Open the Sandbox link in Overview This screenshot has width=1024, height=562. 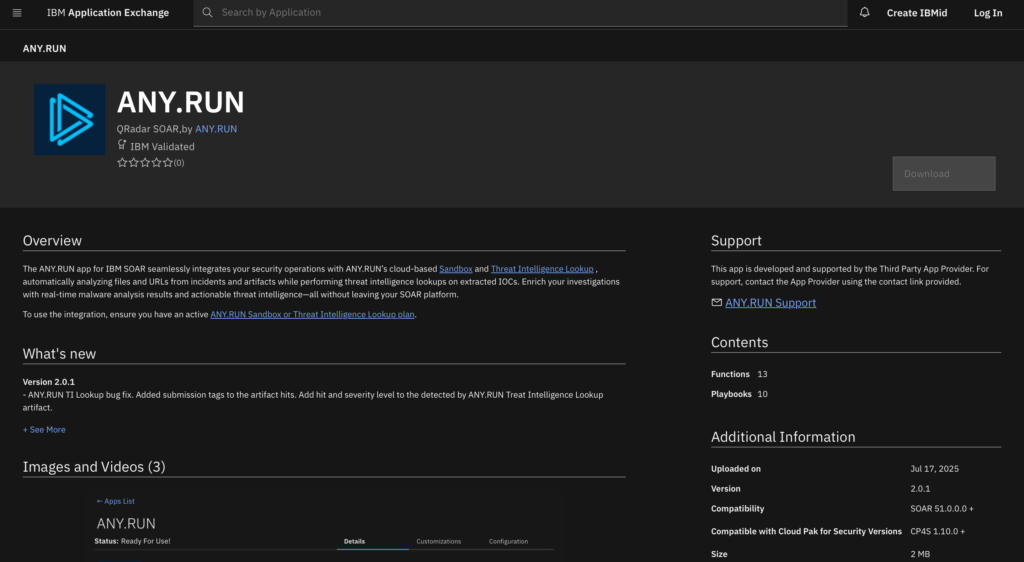click(x=455, y=269)
